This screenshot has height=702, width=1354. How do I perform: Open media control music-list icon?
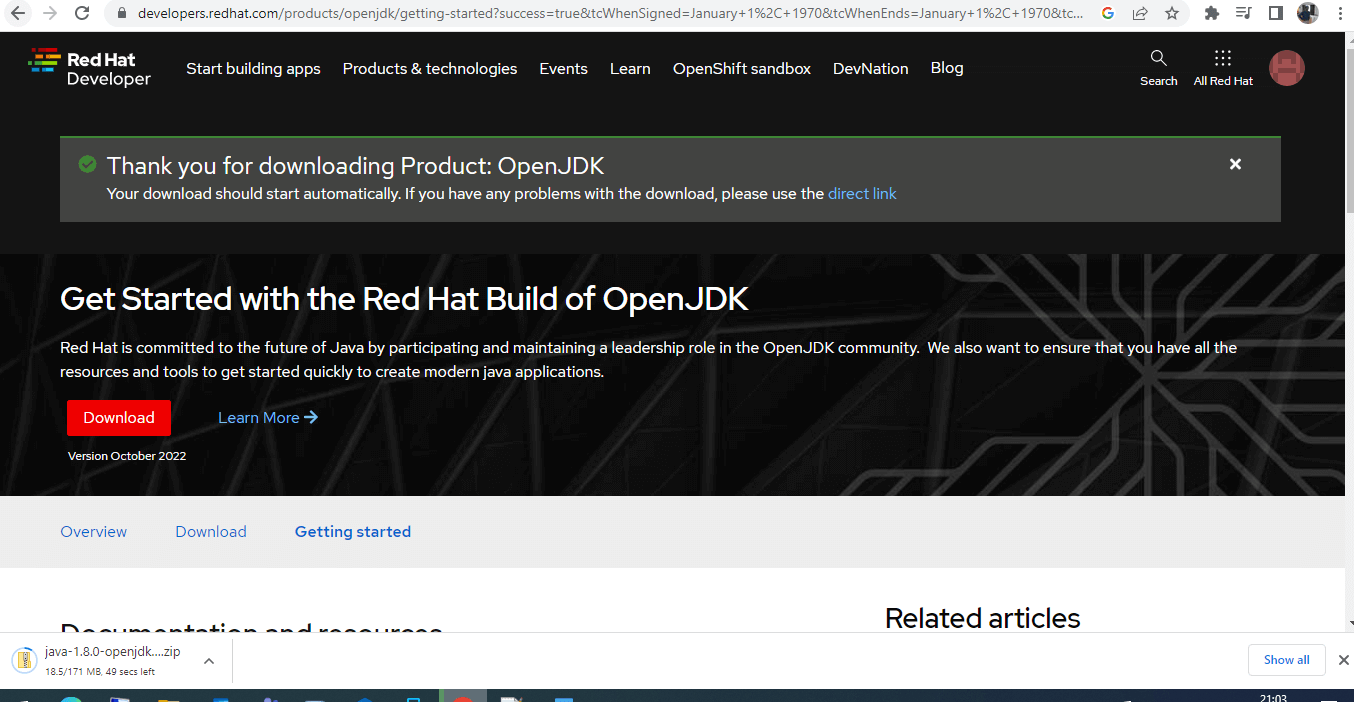(x=1244, y=14)
